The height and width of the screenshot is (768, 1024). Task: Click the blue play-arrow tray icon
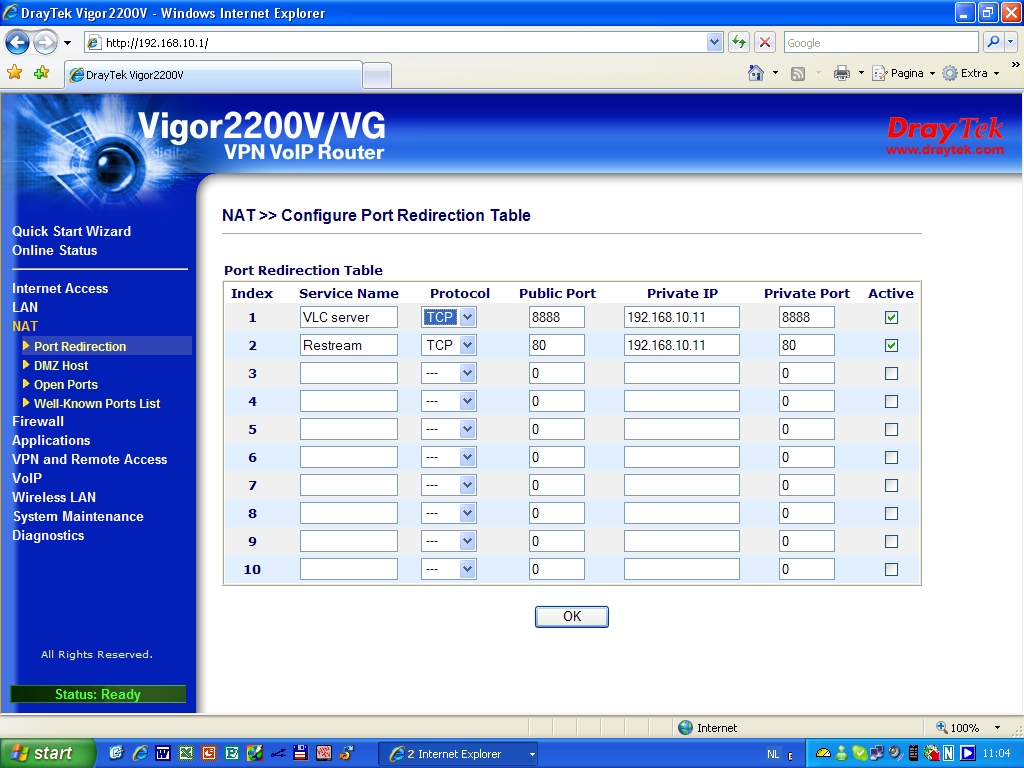pos(967,754)
